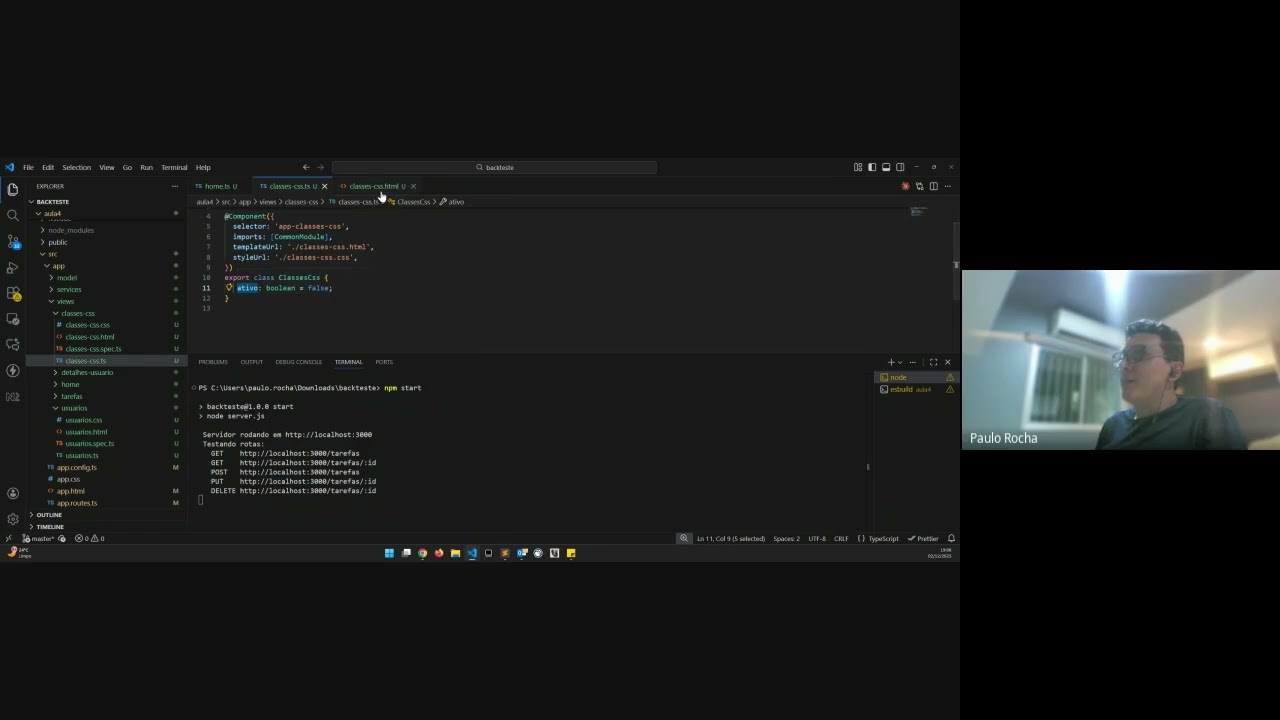Toggle the bottom Panel visibility
The width and height of the screenshot is (1280, 720).
885,167
